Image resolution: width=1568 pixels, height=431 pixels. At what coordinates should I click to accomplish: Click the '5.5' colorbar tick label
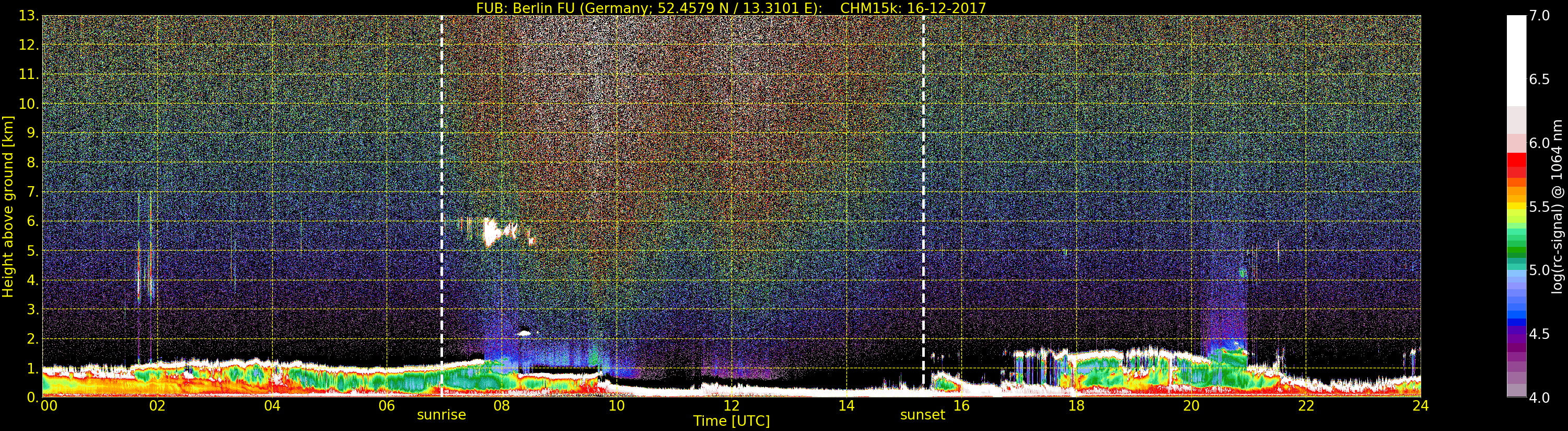pyautogui.click(x=1539, y=207)
